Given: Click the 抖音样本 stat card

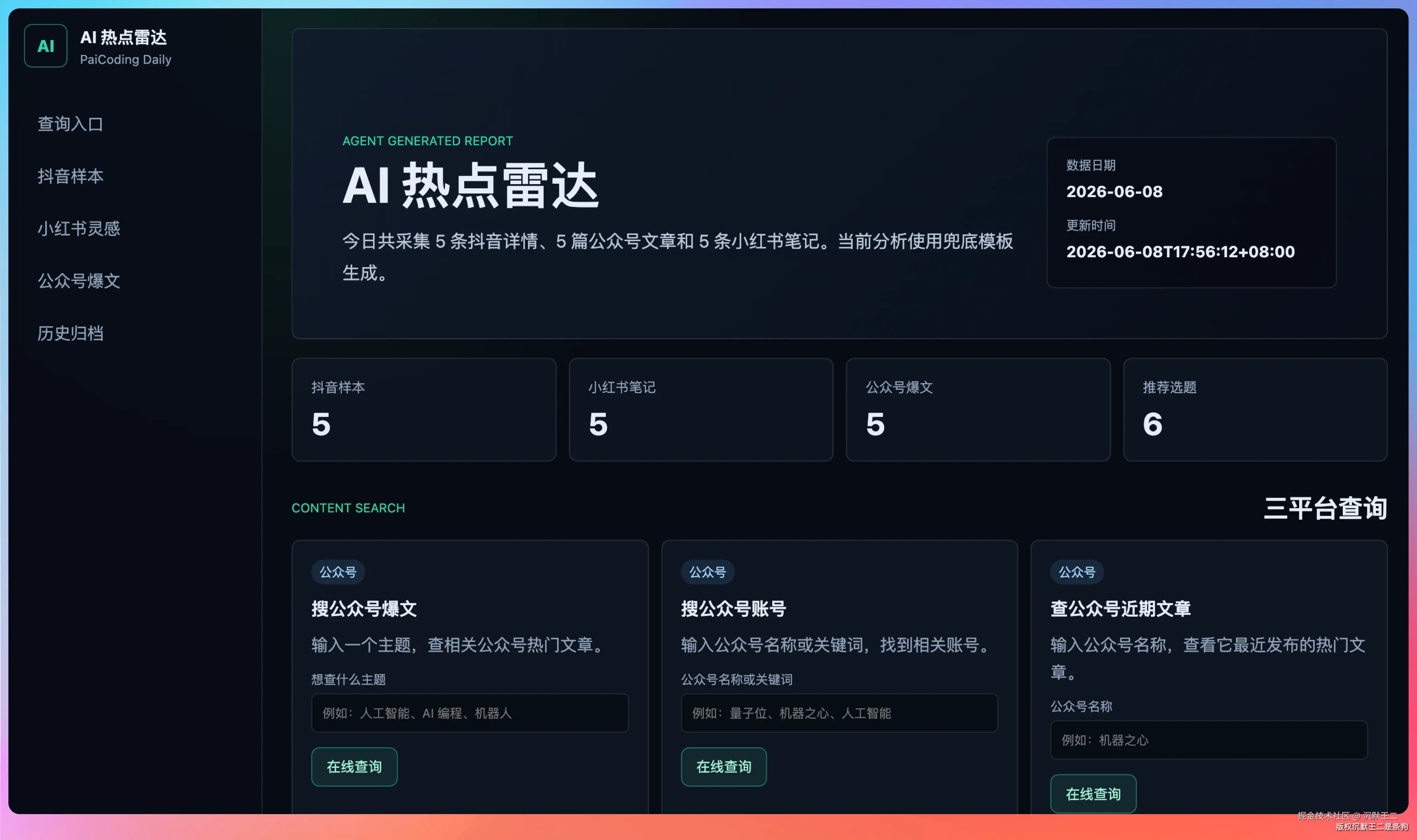Looking at the screenshot, I should (424, 410).
